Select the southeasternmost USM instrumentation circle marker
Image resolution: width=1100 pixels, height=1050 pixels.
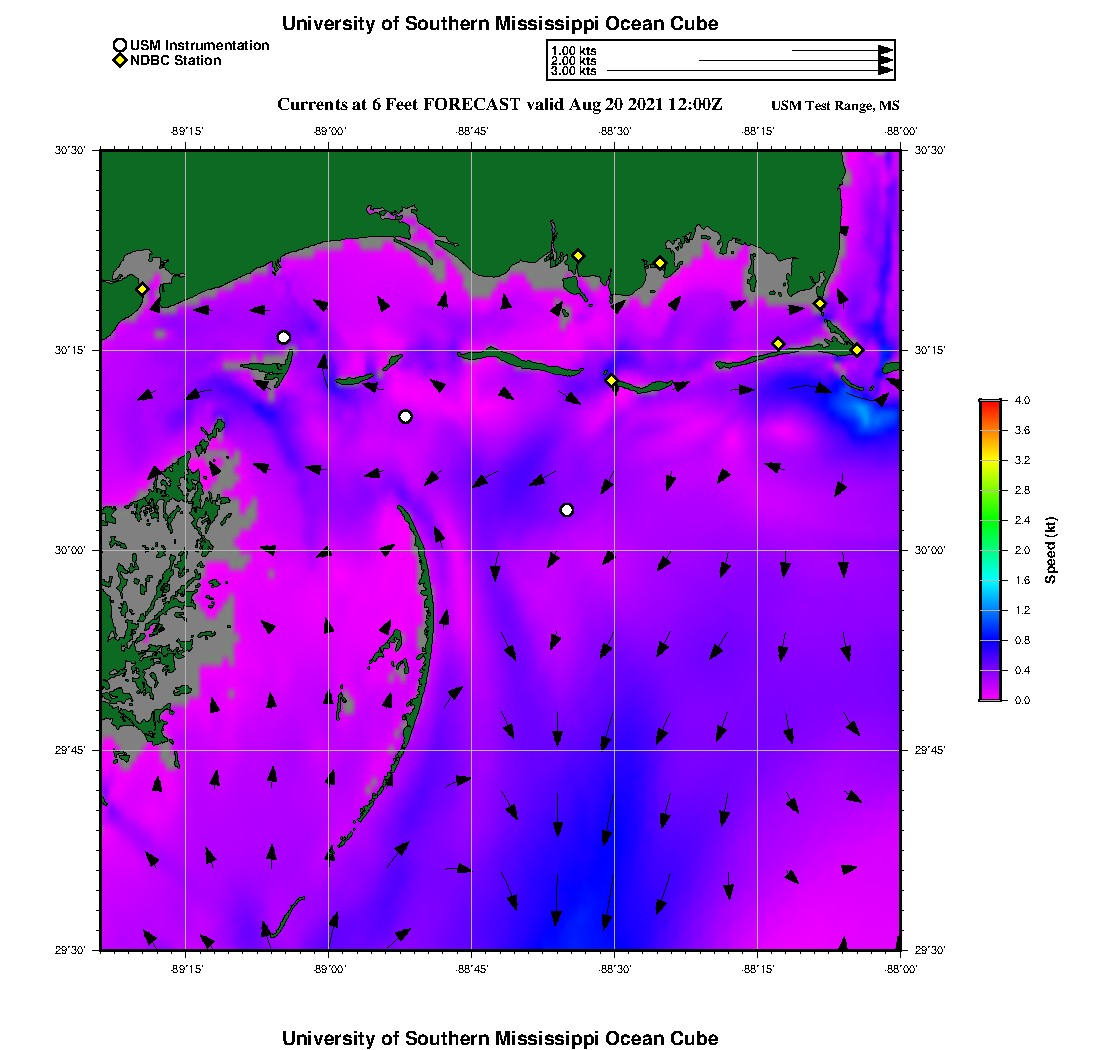click(567, 510)
